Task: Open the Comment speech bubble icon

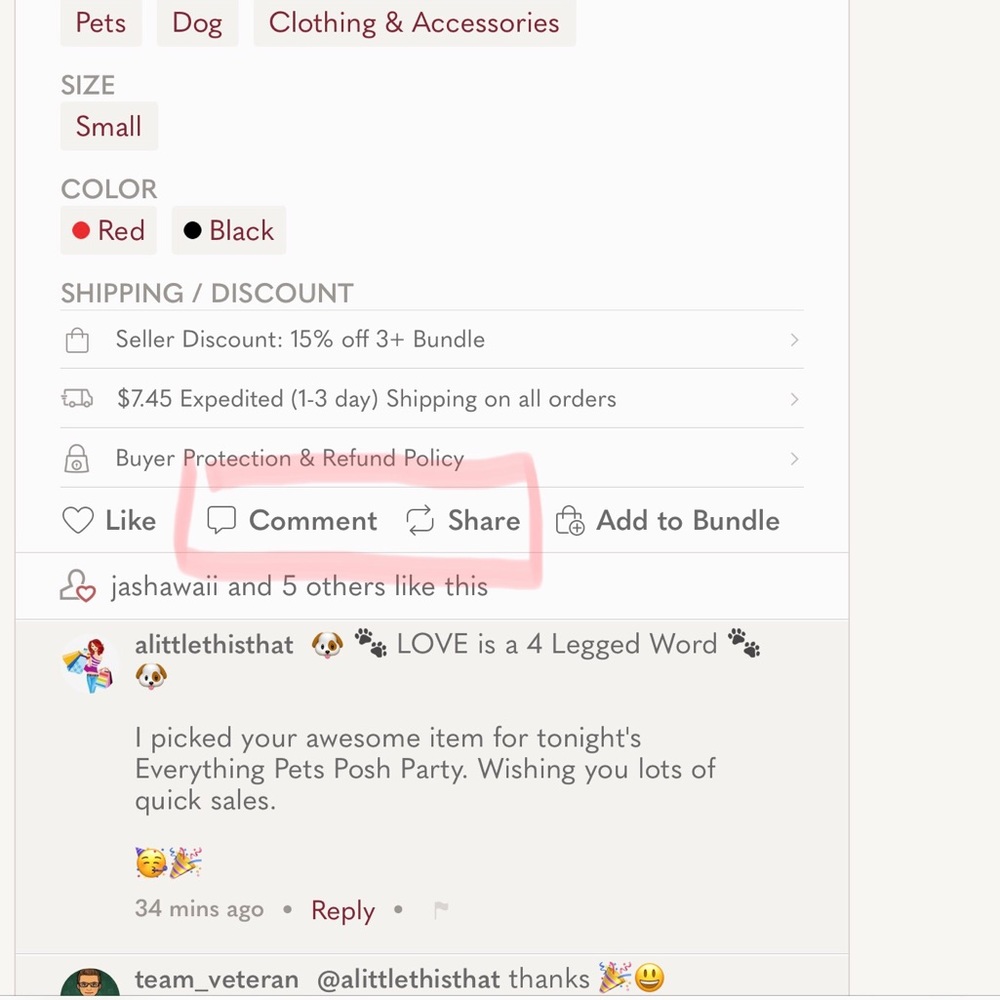Action: coord(221,520)
